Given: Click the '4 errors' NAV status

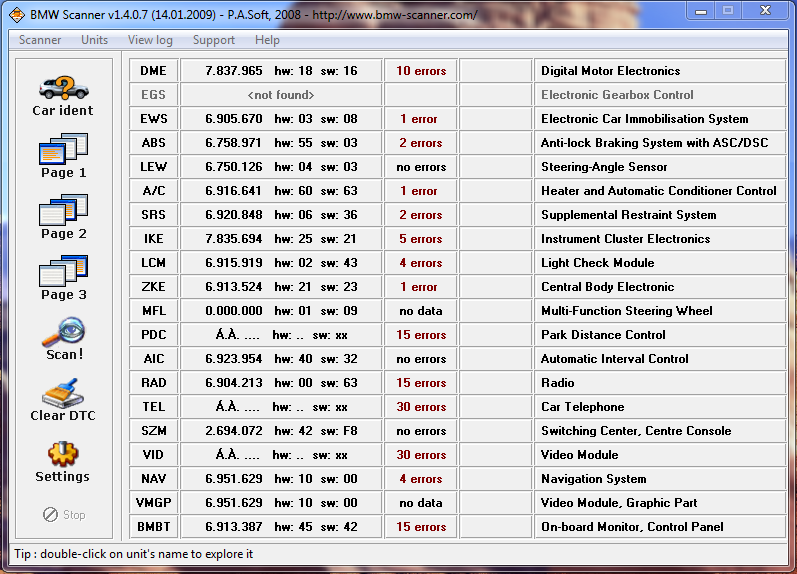Looking at the screenshot, I should pos(421,478).
